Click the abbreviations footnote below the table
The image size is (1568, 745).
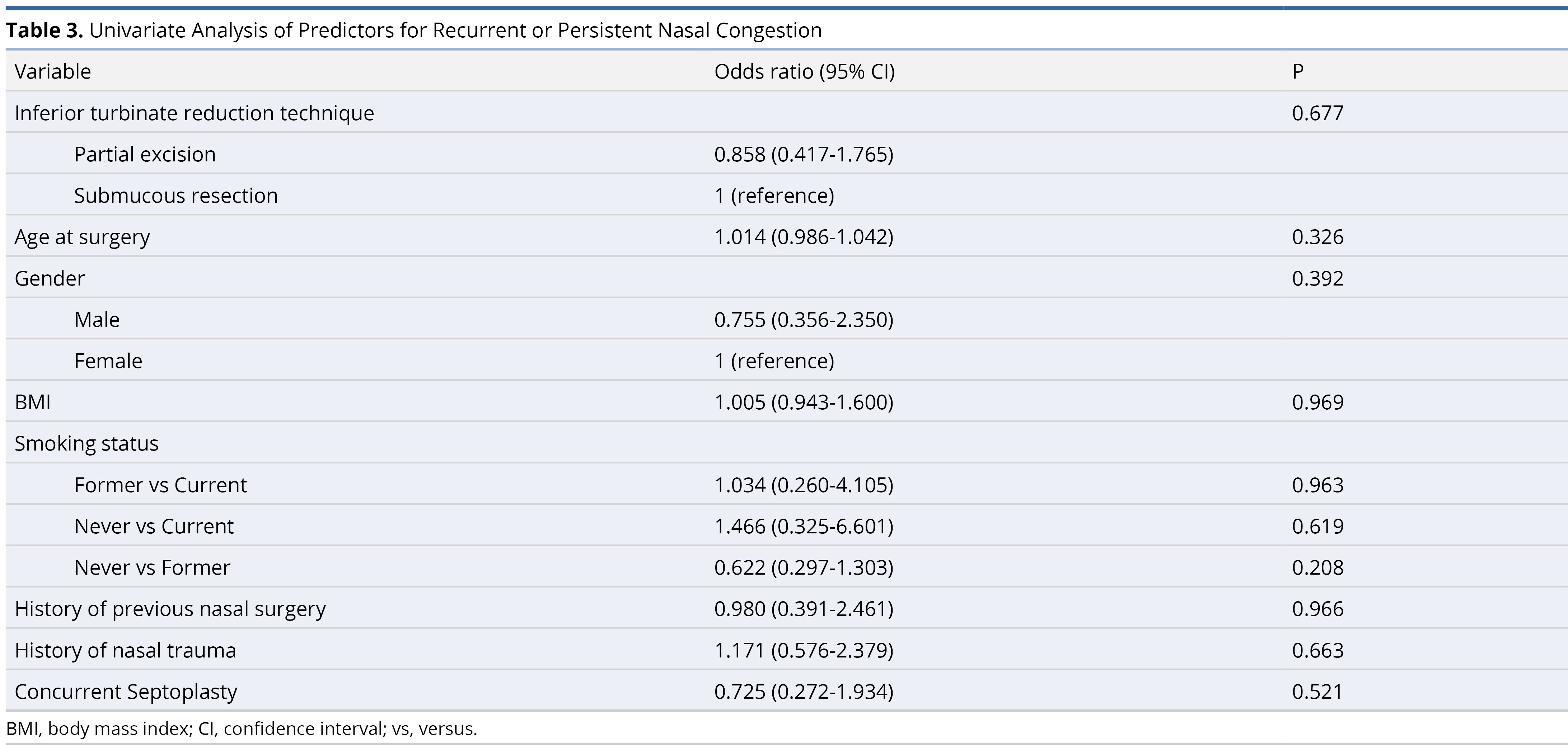point(242,729)
